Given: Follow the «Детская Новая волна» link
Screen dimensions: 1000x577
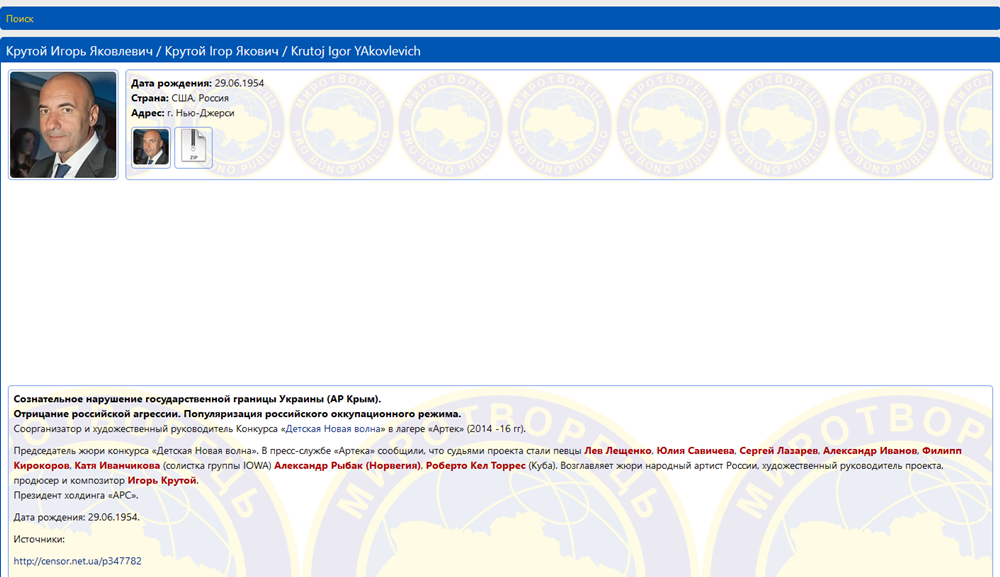Looking at the screenshot, I should (333, 429).
